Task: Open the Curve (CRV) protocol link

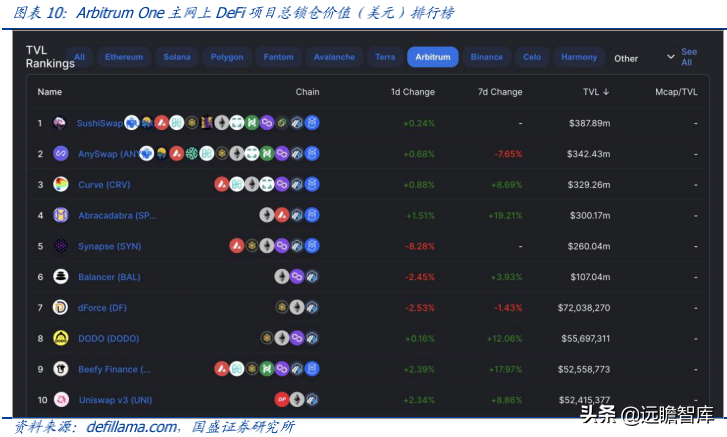Action: 104,184
